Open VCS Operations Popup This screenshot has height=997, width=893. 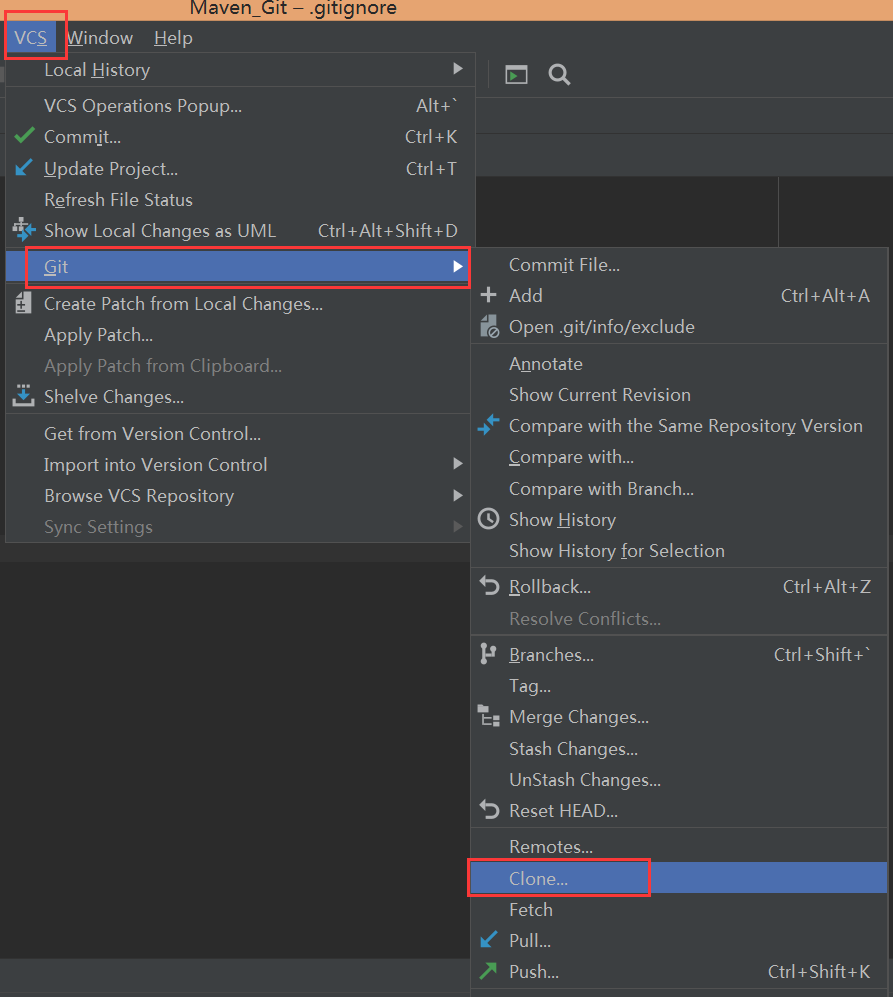point(240,106)
